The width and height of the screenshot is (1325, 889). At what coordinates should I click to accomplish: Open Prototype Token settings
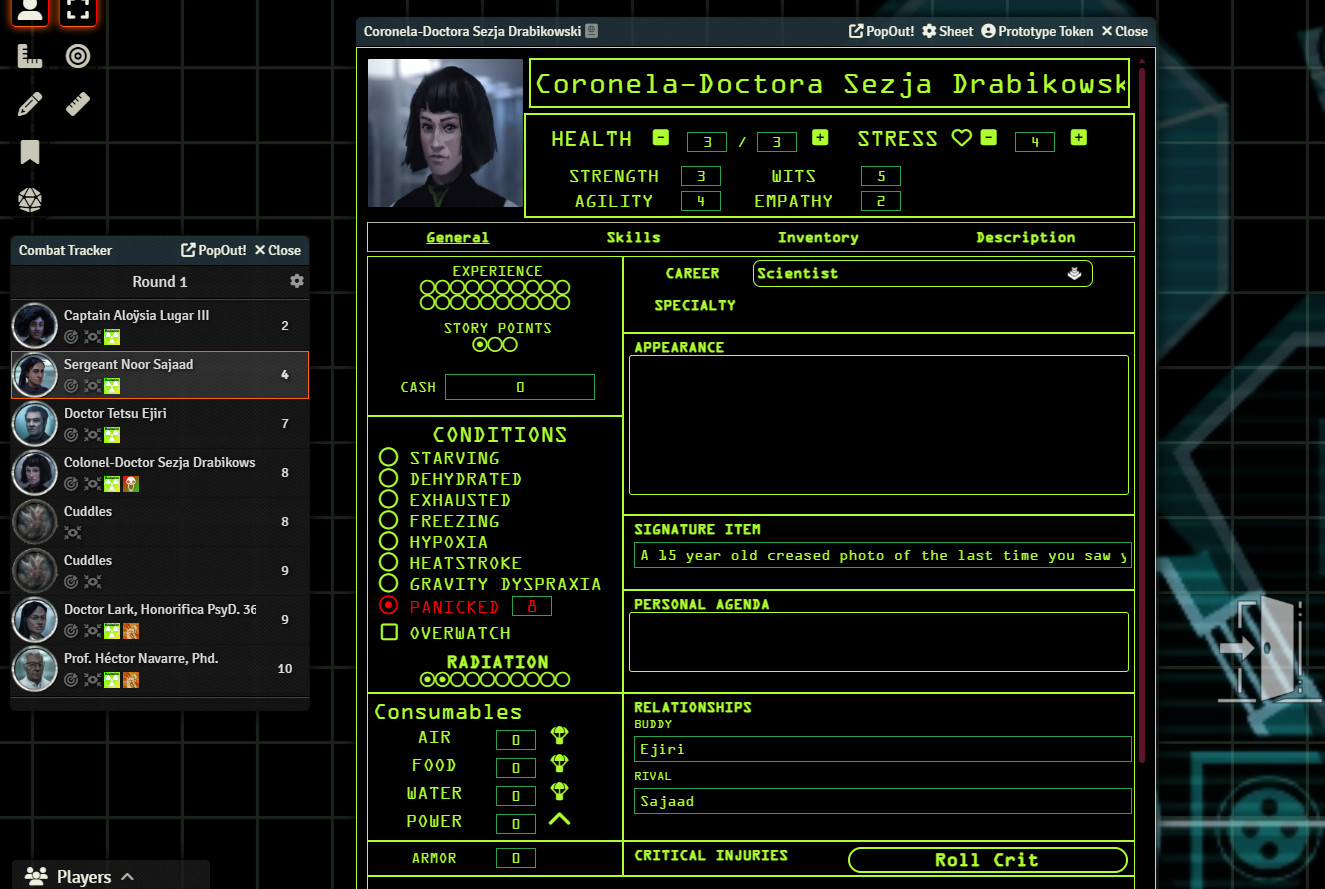coord(1037,31)
